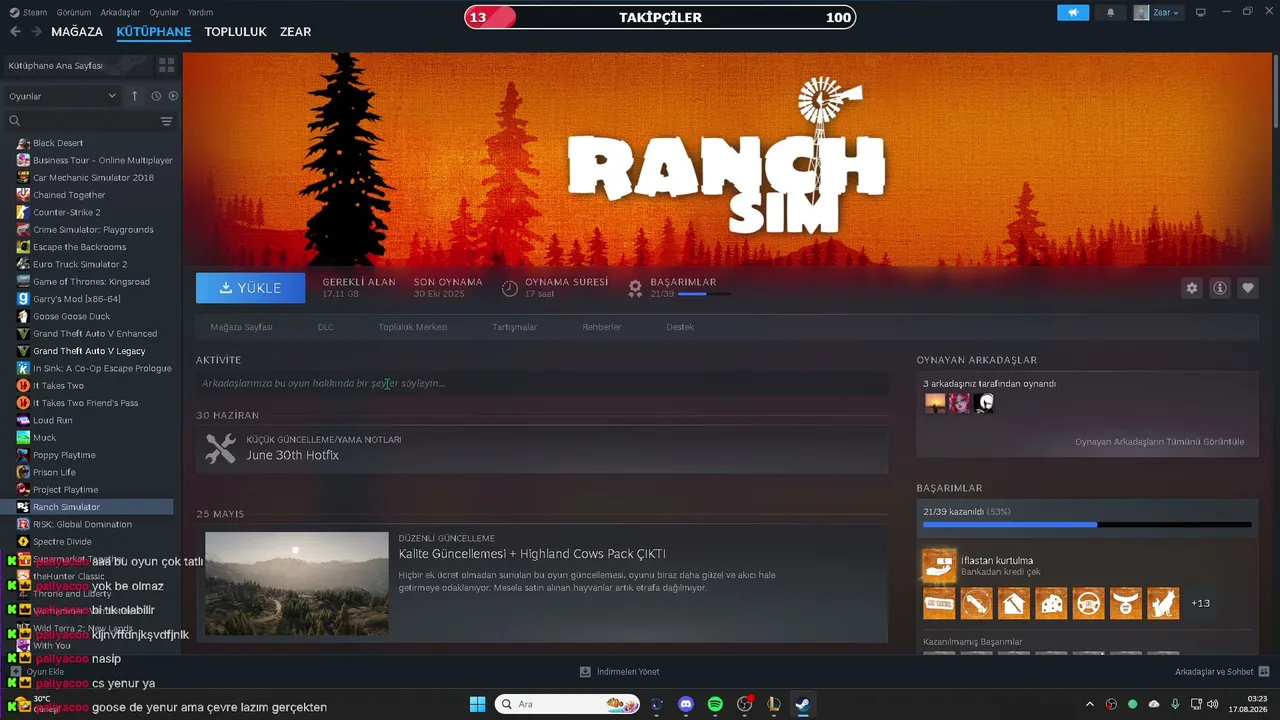Show the +13 more achievements
Viewport: 1280px width, 720px height.
pyautogui.click(x=1201, y=603)
